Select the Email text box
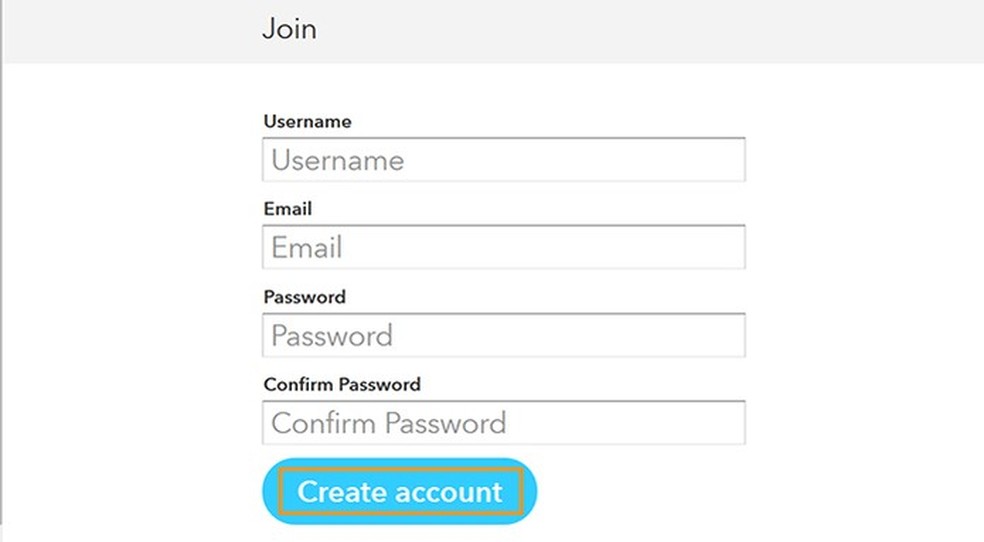This screenshot has height=542, width=984. pos(503,247)
